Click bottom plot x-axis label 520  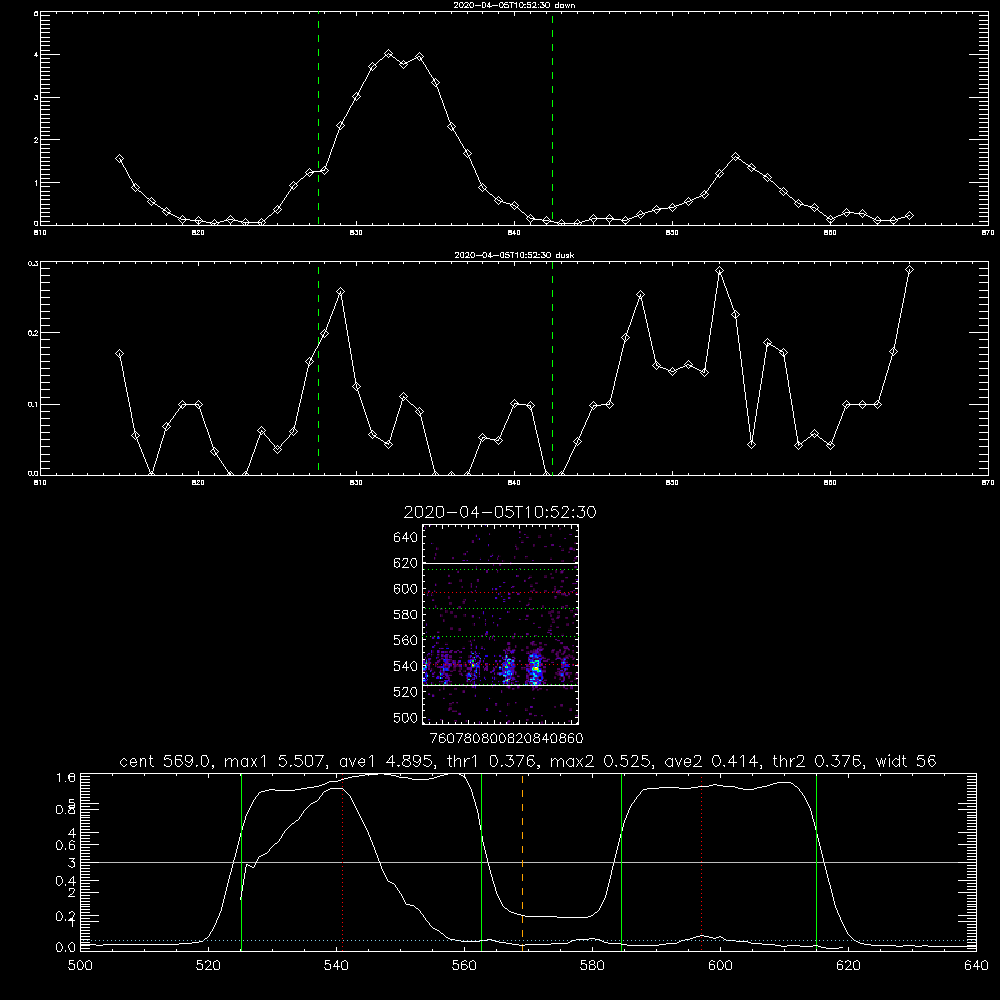208,965
